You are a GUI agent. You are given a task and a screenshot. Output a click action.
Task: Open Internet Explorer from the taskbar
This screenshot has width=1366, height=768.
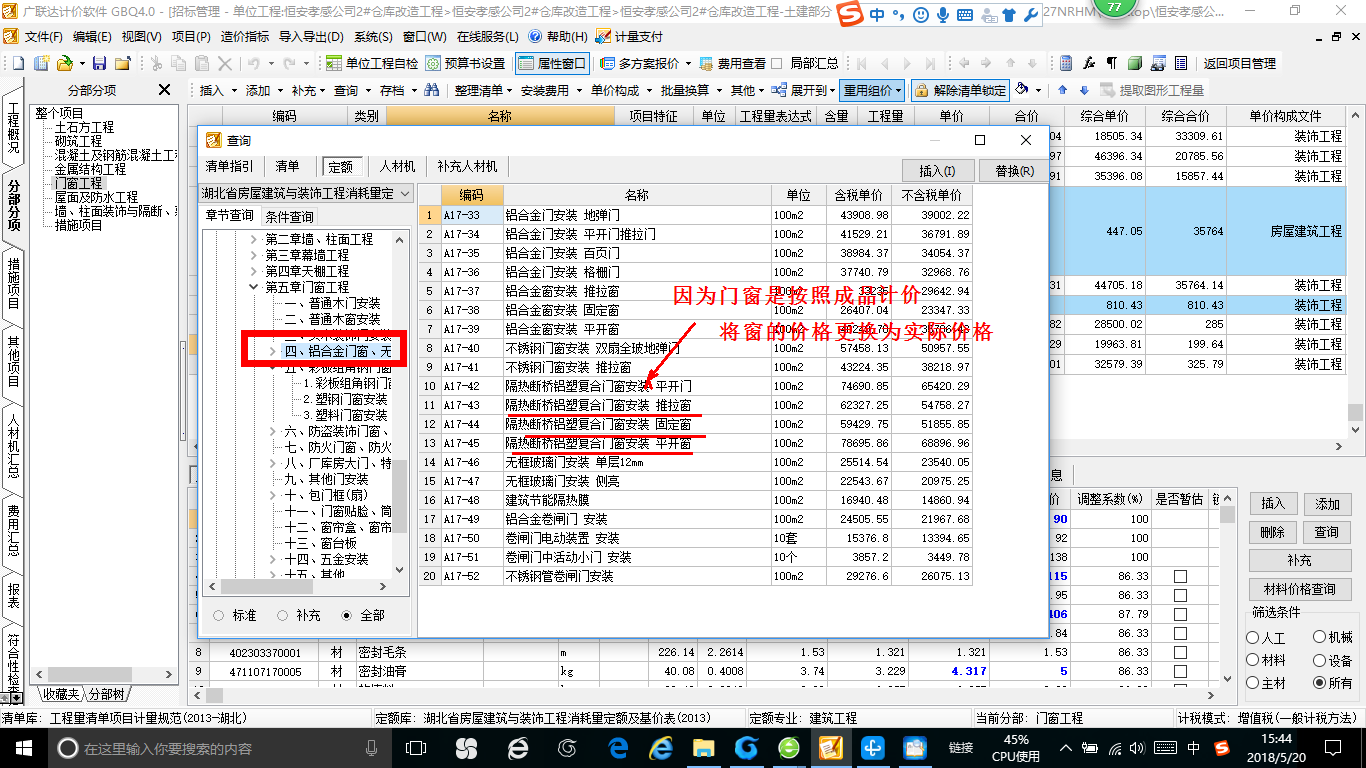coord(661,748)
